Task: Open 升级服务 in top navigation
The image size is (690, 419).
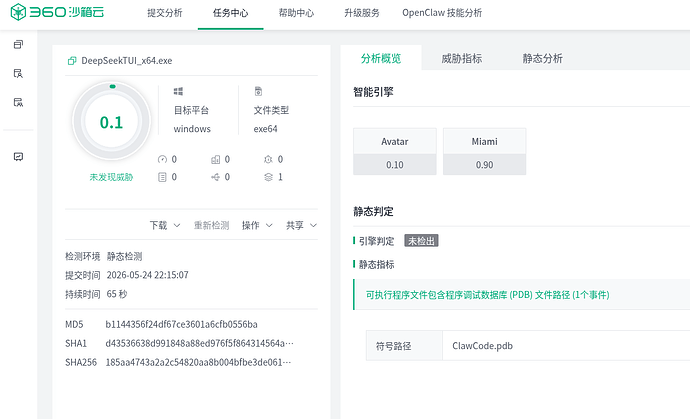Action: [x=362, y=13]
